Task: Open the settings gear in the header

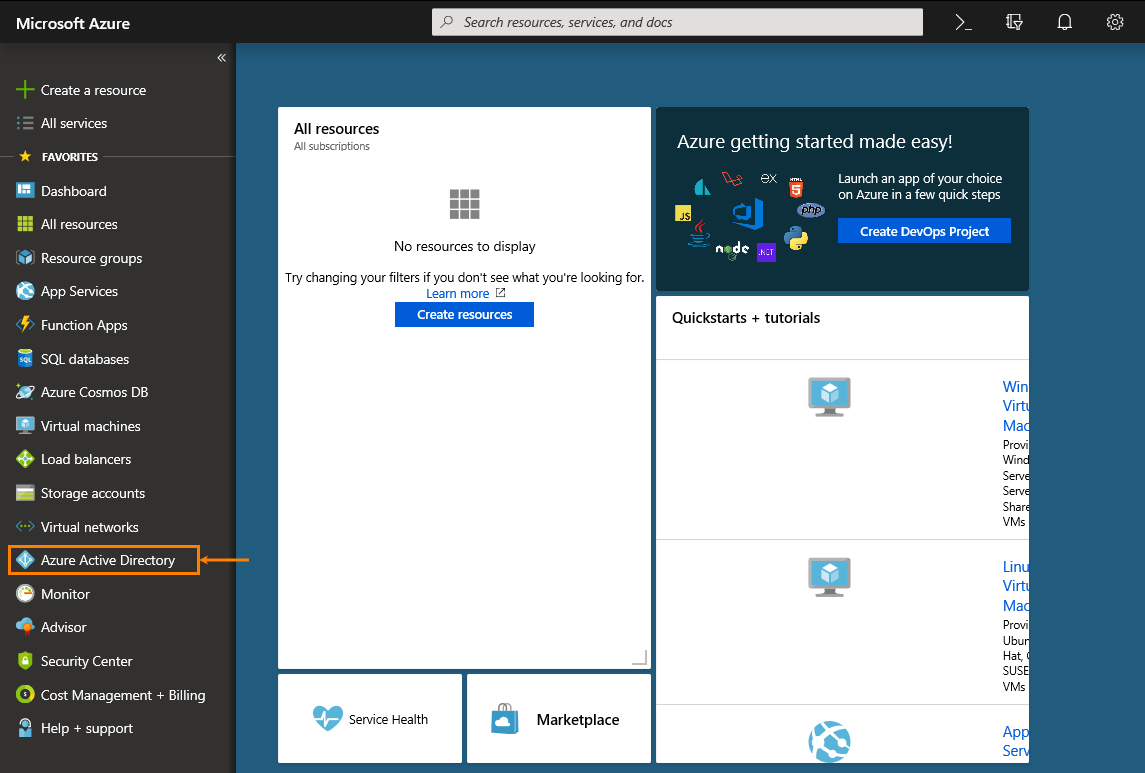Action: click(1115, 22)
